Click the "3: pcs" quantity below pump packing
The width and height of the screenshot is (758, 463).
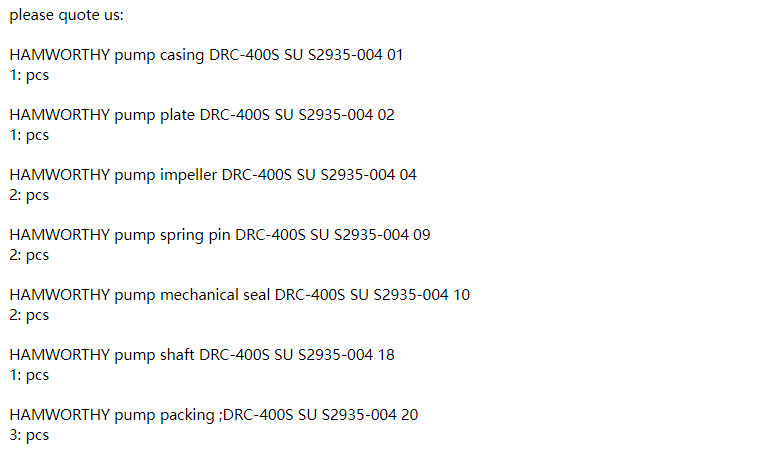coord(29,435)
